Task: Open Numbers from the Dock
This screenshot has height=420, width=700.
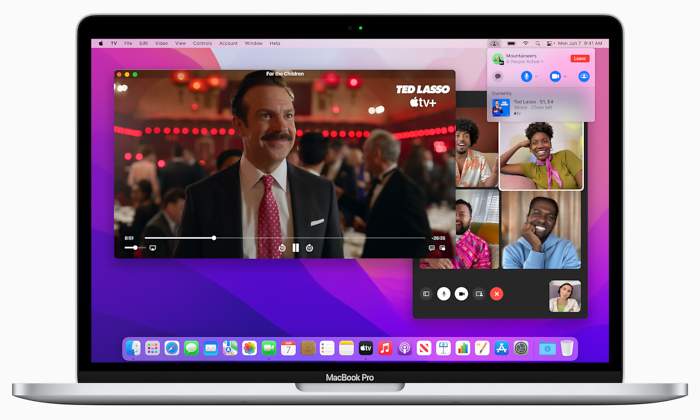Action: (463, 348)
